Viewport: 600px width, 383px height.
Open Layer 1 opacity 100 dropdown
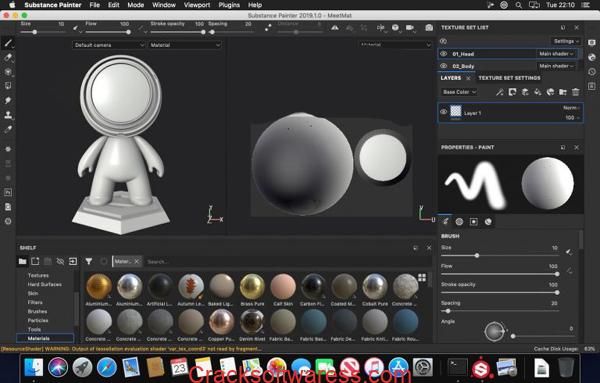[x=572, y=117]
